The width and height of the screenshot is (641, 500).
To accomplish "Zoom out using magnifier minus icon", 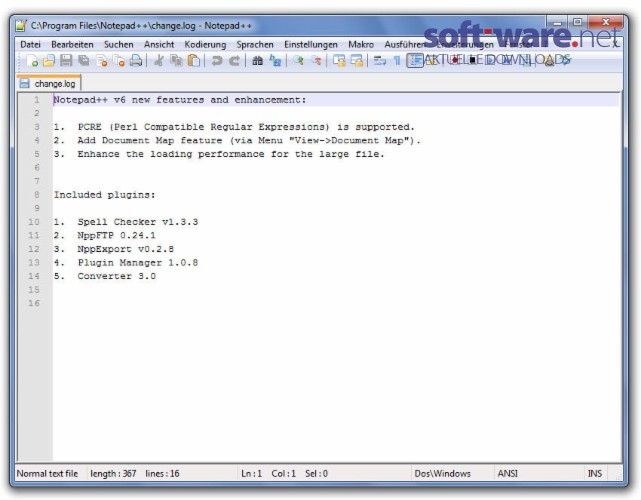I will click(x=316, y=61).
